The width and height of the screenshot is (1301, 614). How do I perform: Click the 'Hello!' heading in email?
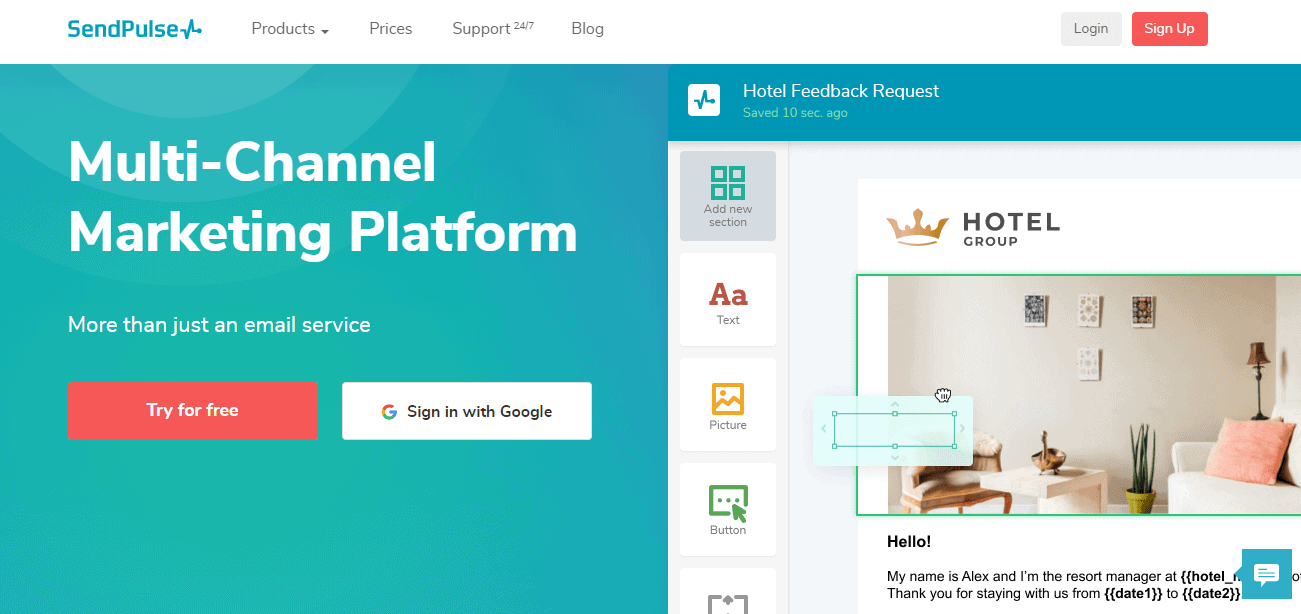pos(909,542)
